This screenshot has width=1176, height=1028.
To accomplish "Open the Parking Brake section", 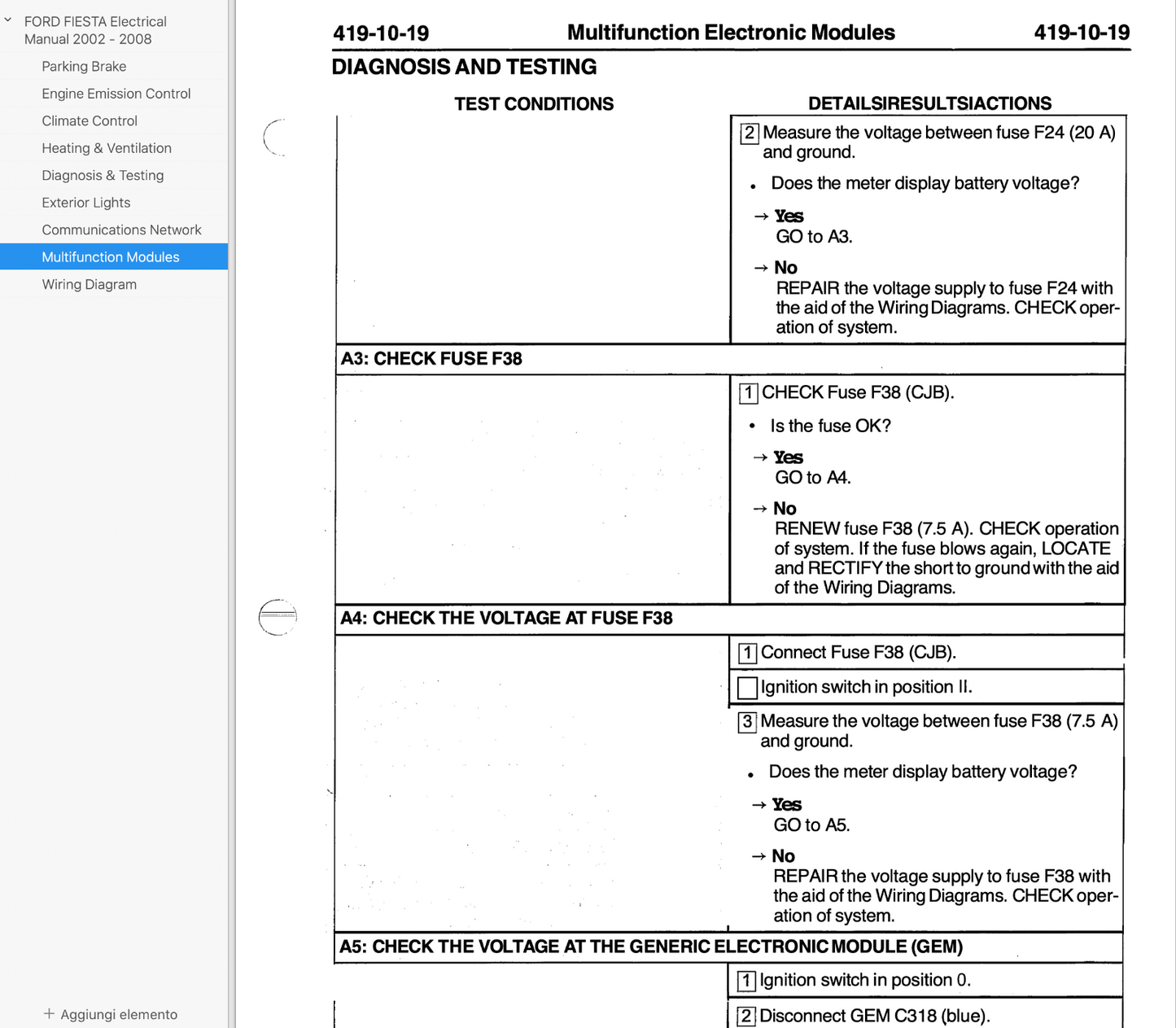I will [x=84, y=67].
